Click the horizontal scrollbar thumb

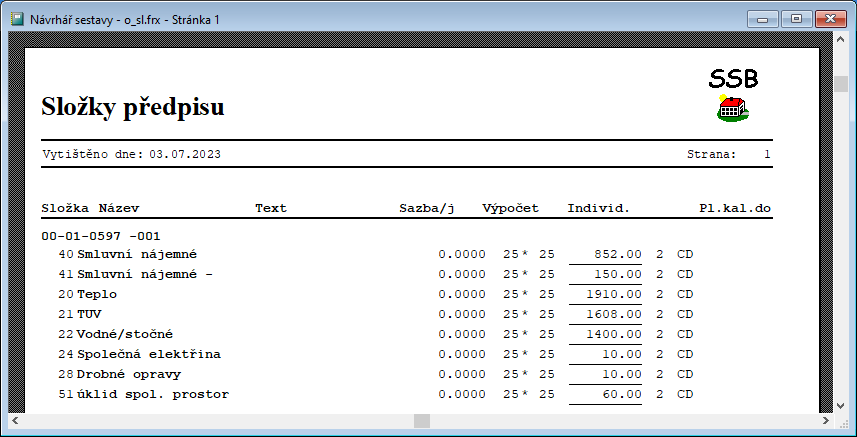[x=422, y=421]
